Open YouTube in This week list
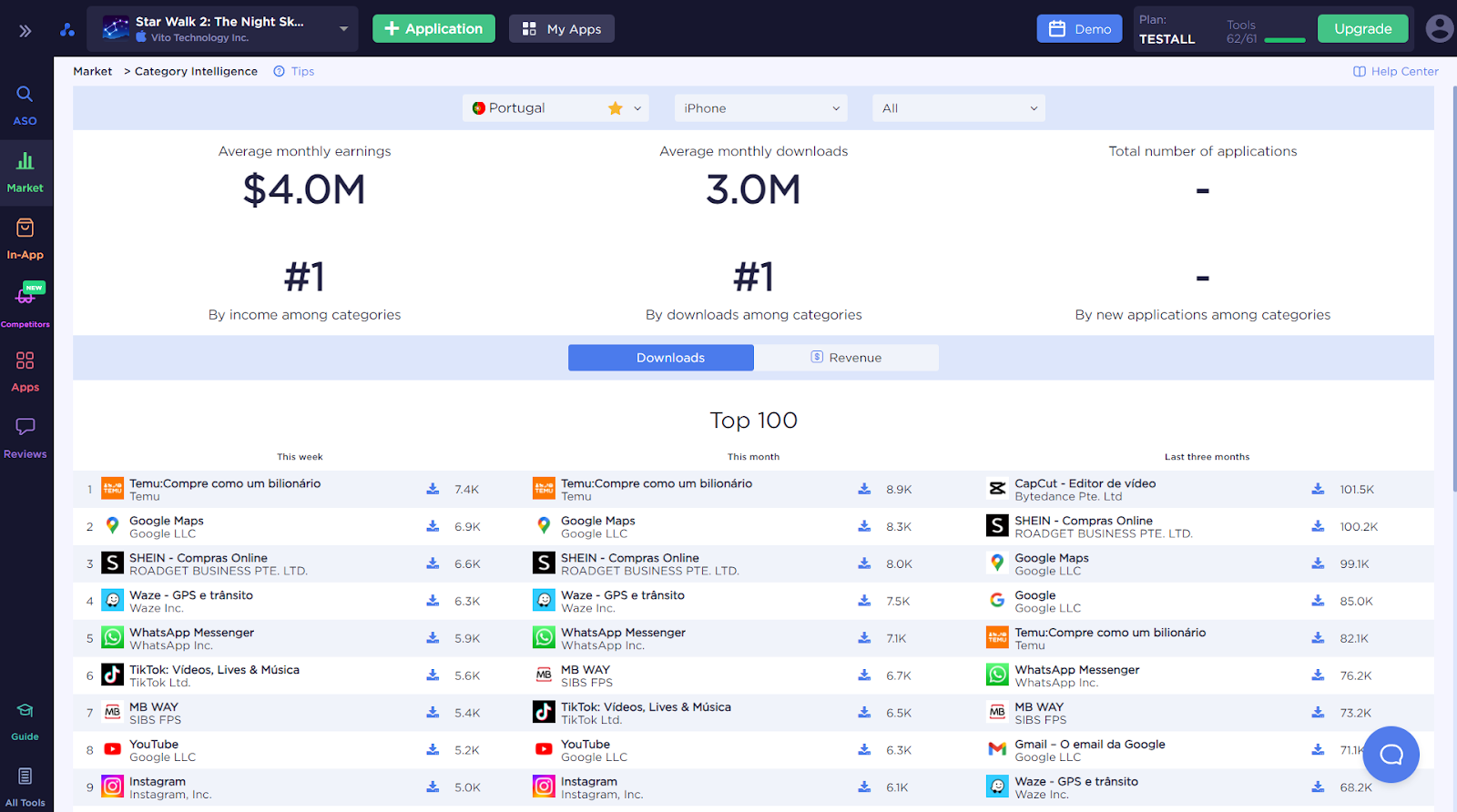1457x812 pixels. [154, 745]
